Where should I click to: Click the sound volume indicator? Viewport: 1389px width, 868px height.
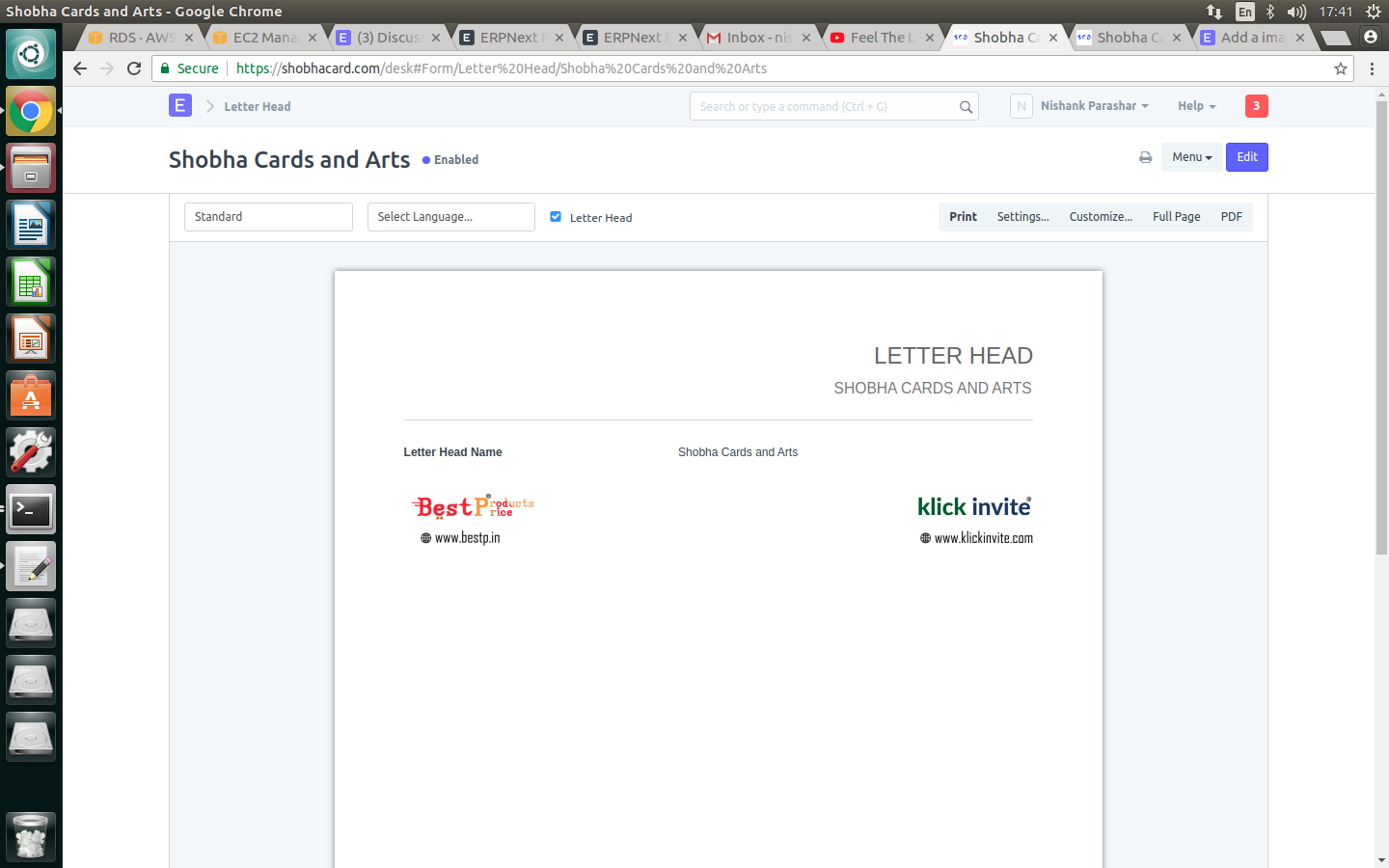(x=1296, y=12)
